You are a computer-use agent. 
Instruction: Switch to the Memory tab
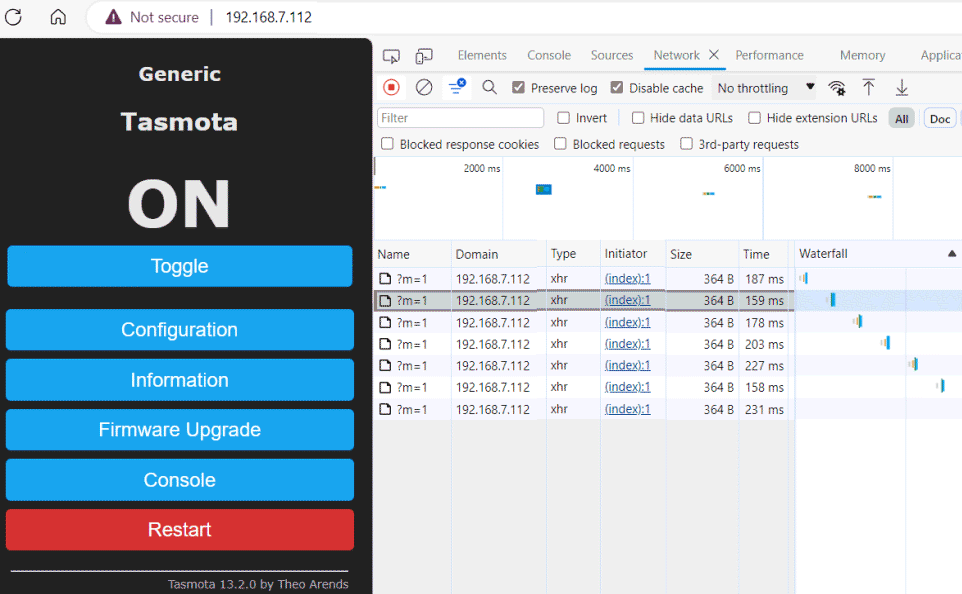click(x=863, y=55)
